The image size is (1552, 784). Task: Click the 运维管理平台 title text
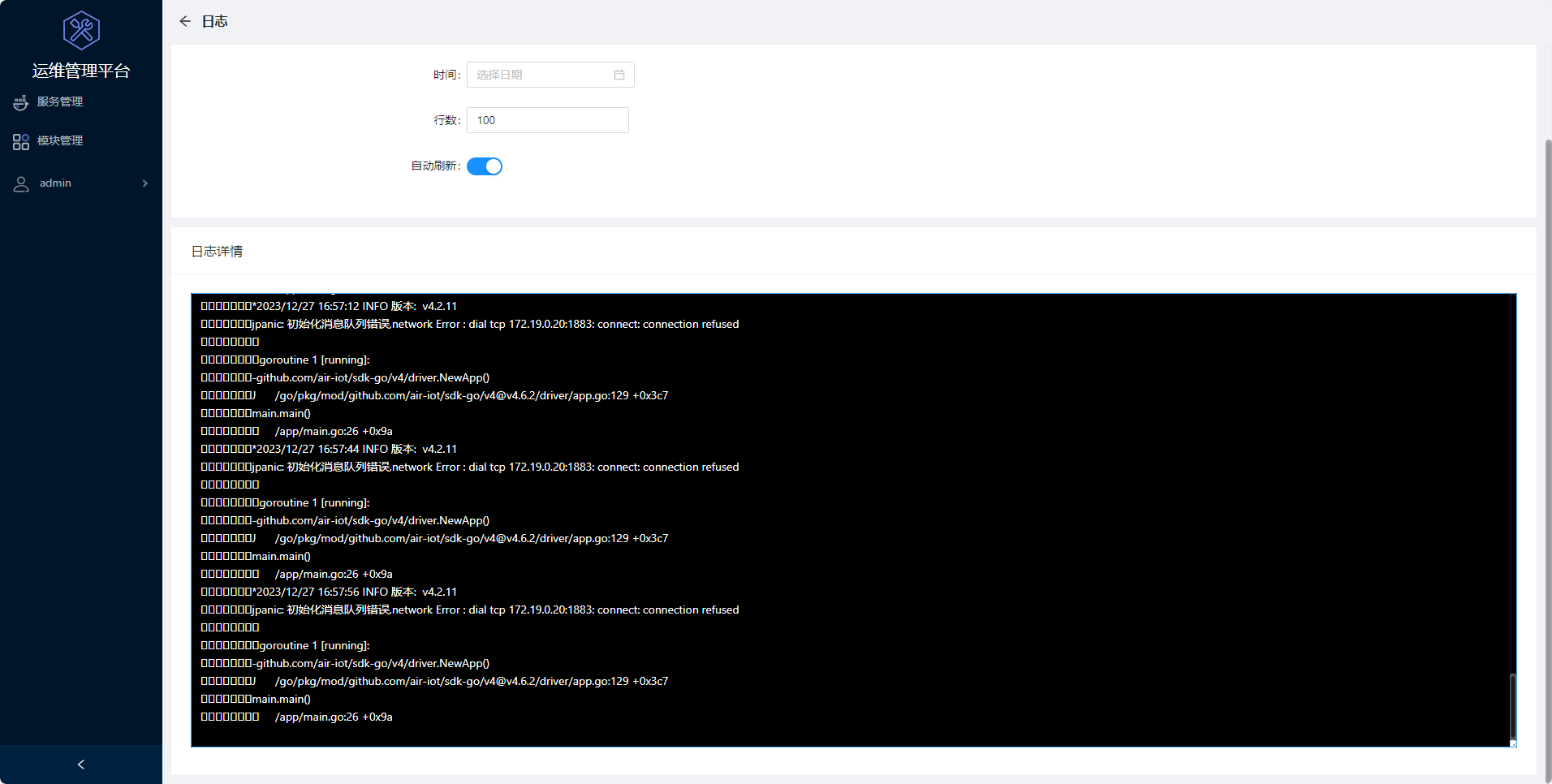81,71
